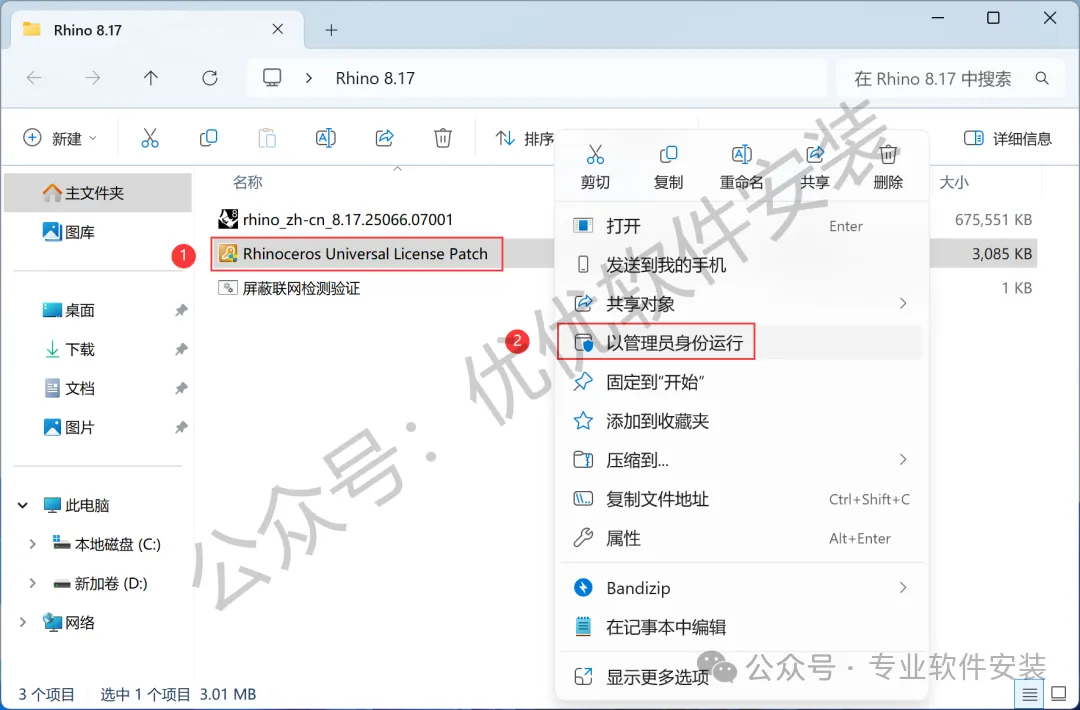The width and height of the screenshot is (1080, 710).
Task: Go back with the left arrow button
Action: pos(34,78)
